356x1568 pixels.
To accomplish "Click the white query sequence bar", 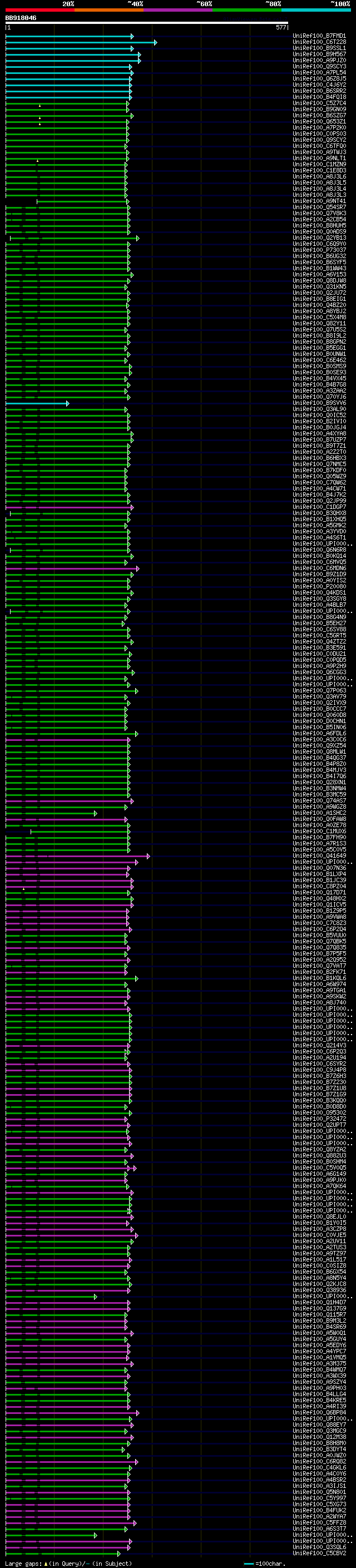I will 147,22.
